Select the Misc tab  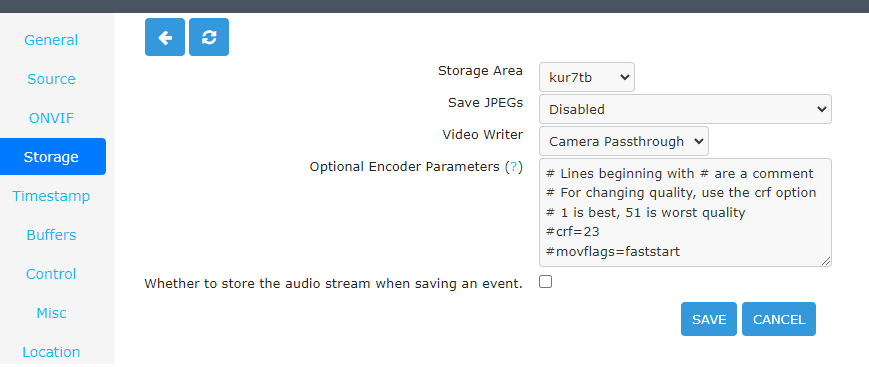click(51, 313)
